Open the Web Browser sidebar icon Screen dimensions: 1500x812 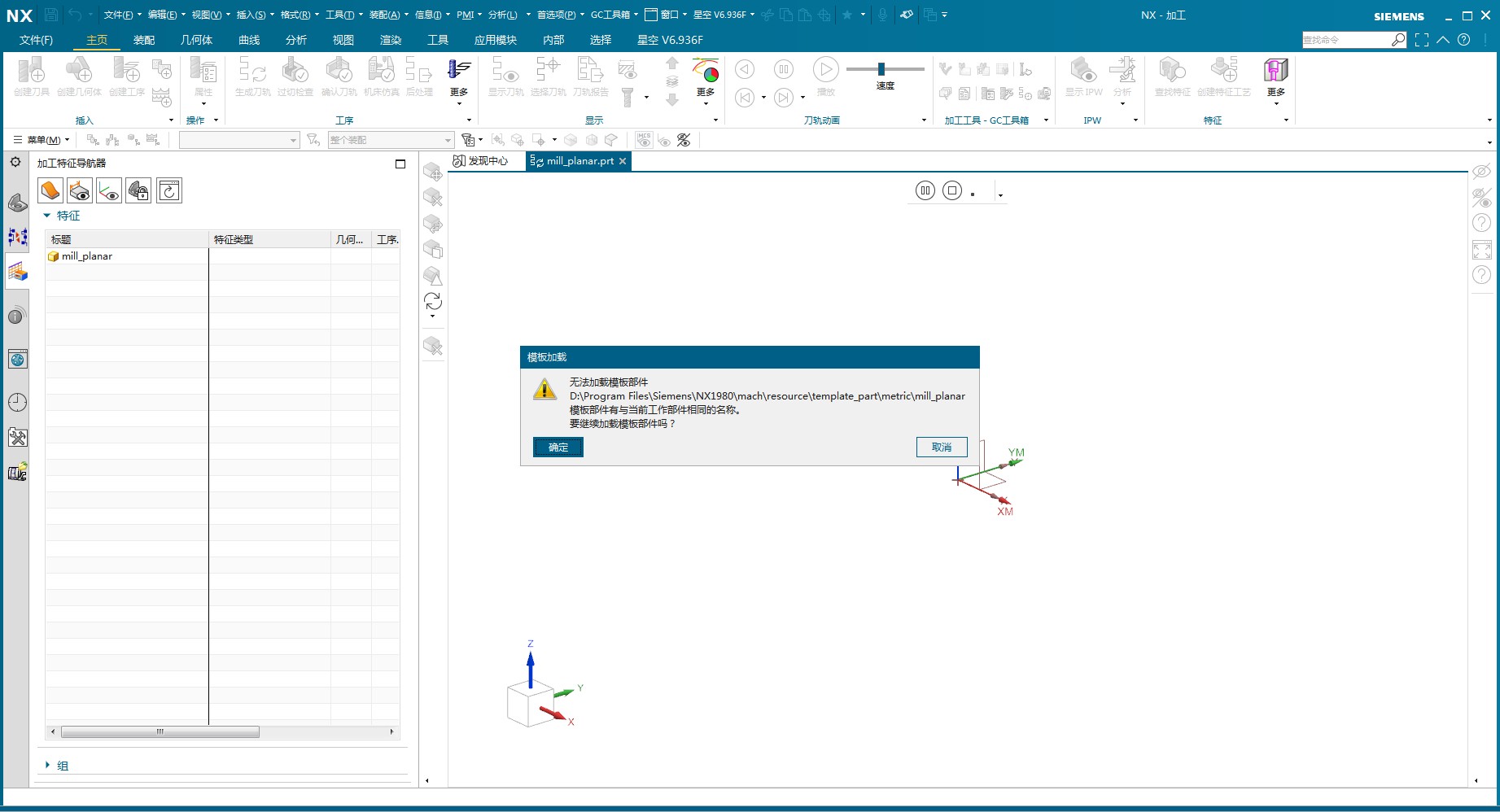coord(17,359)
